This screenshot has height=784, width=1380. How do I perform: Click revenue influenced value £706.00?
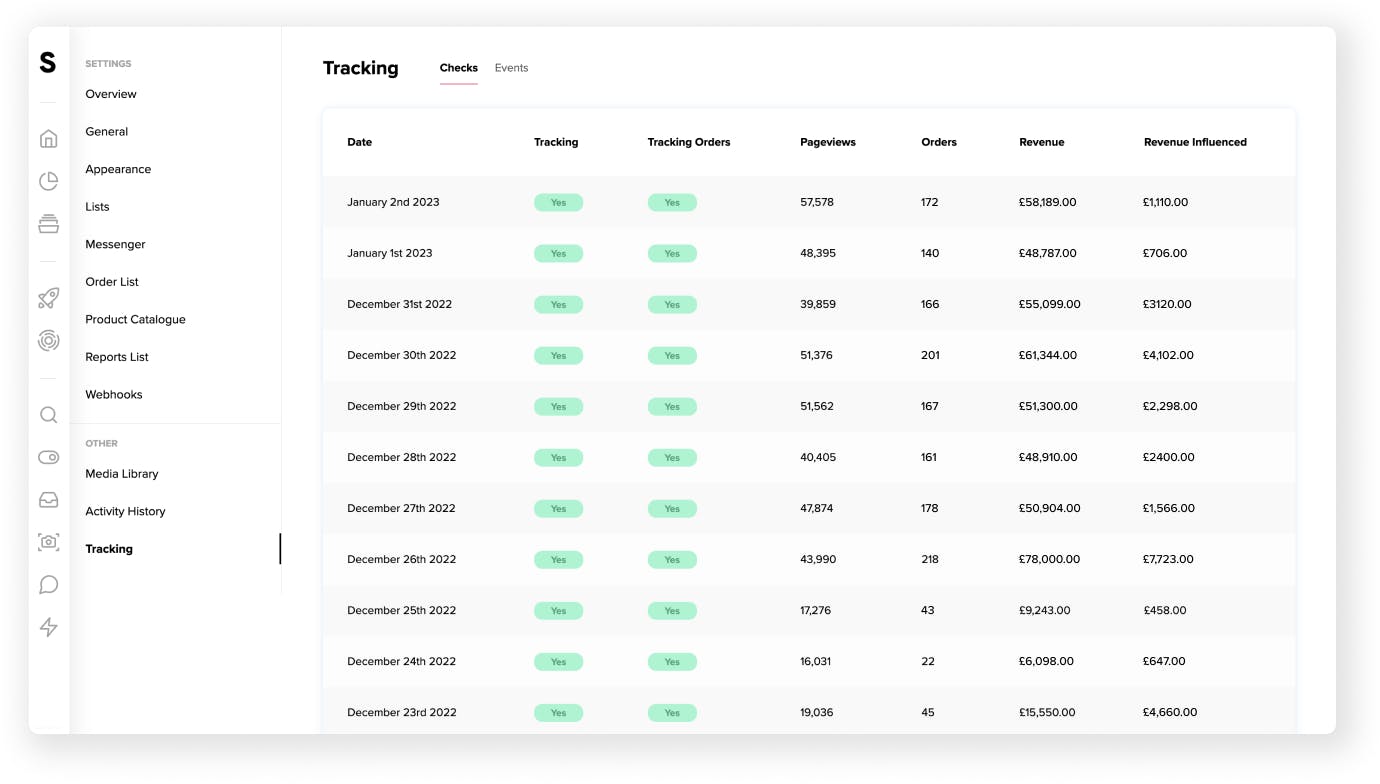pyautogui.click(x=1165, y=253)
